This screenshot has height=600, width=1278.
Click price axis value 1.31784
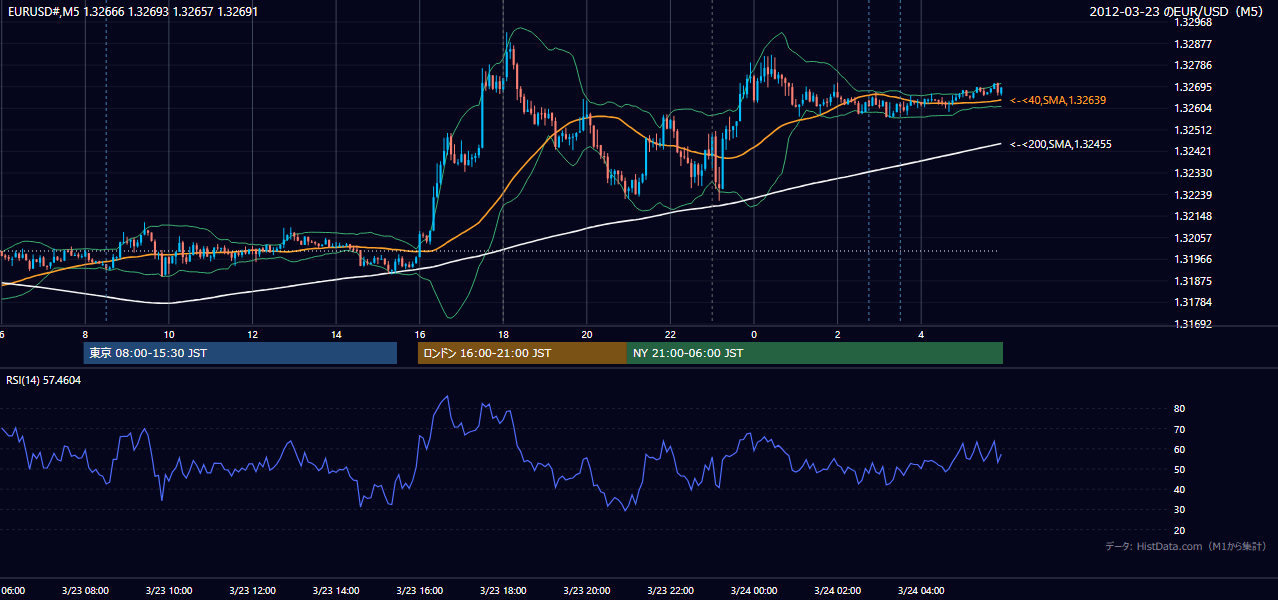coord(1194,302)
